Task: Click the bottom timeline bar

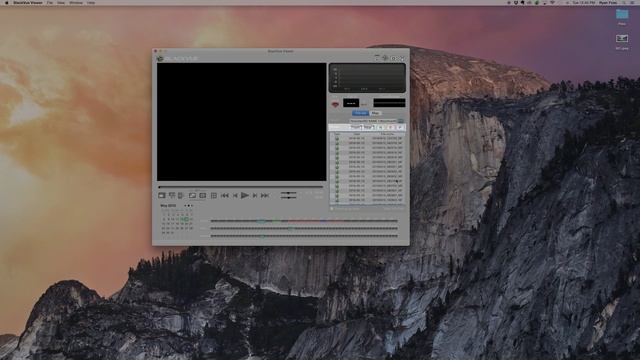Action: tap(304, 236)
